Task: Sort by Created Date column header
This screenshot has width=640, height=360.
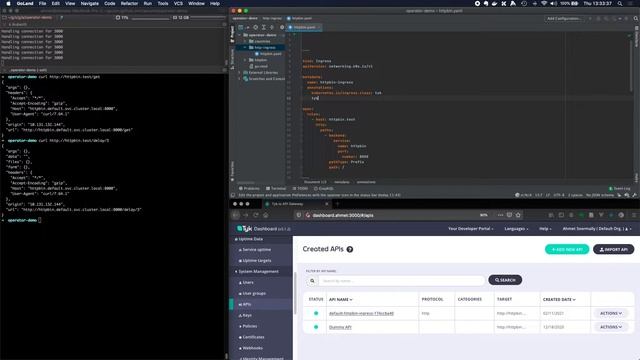Action: 559,300
